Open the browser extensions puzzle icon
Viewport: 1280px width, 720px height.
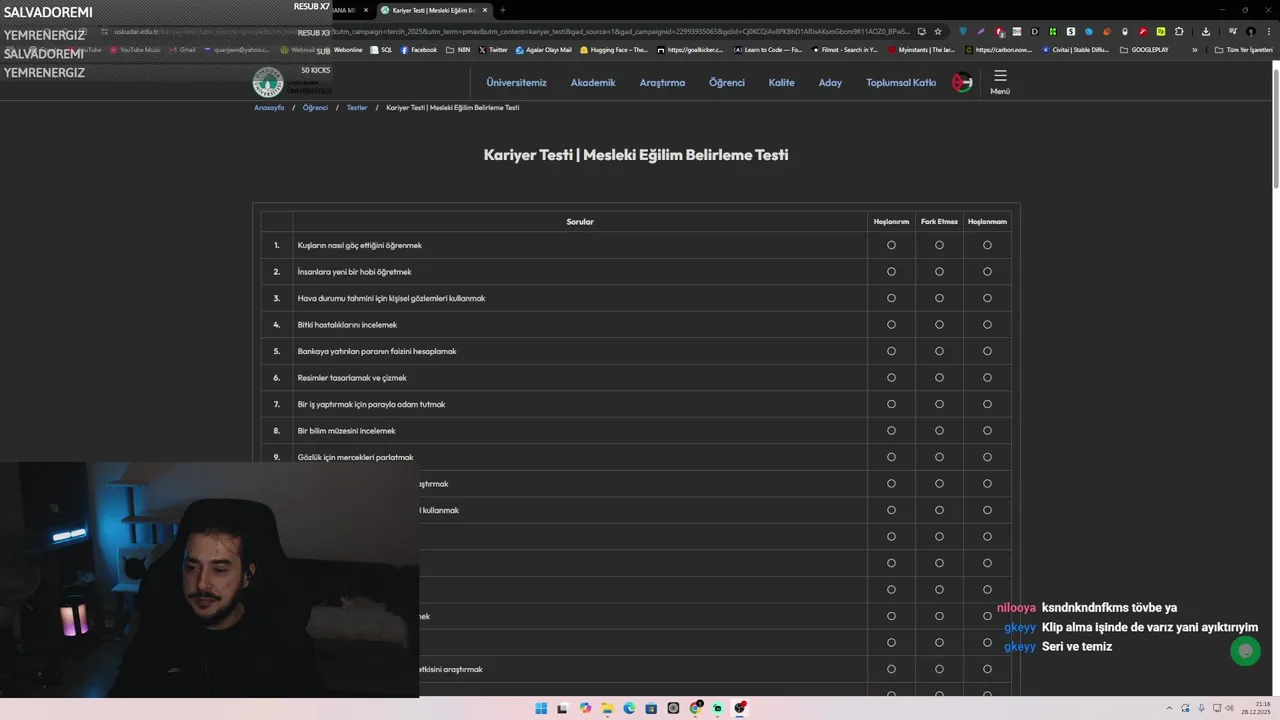1179,31
